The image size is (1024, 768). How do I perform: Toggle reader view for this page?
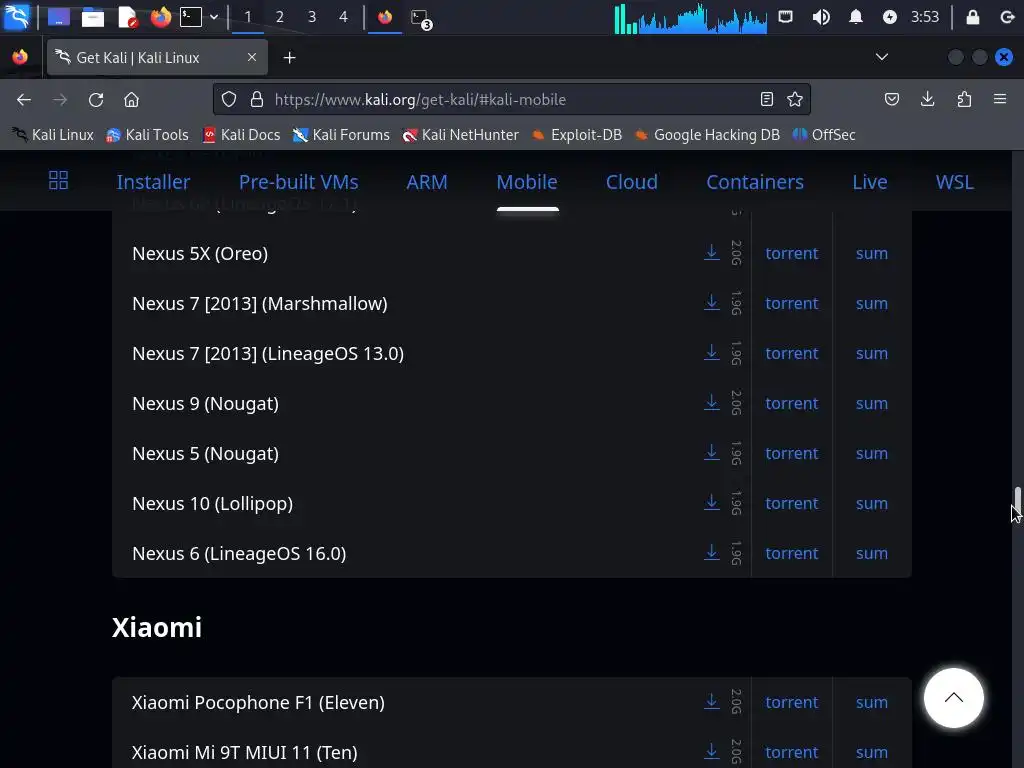pyautogui.click(x=767, y=99)
